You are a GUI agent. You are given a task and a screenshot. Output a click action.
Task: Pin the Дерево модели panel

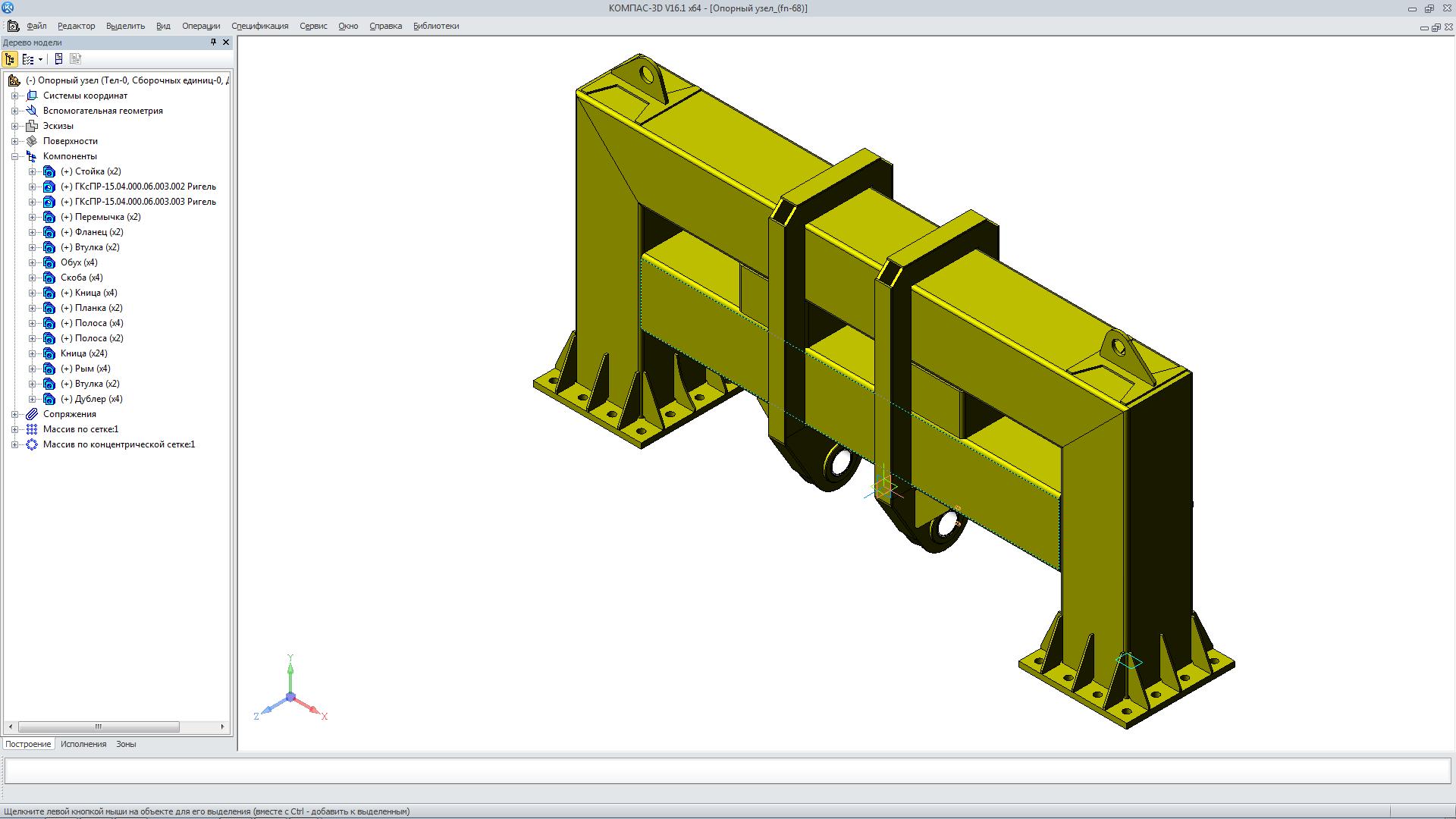click(213, 42)
